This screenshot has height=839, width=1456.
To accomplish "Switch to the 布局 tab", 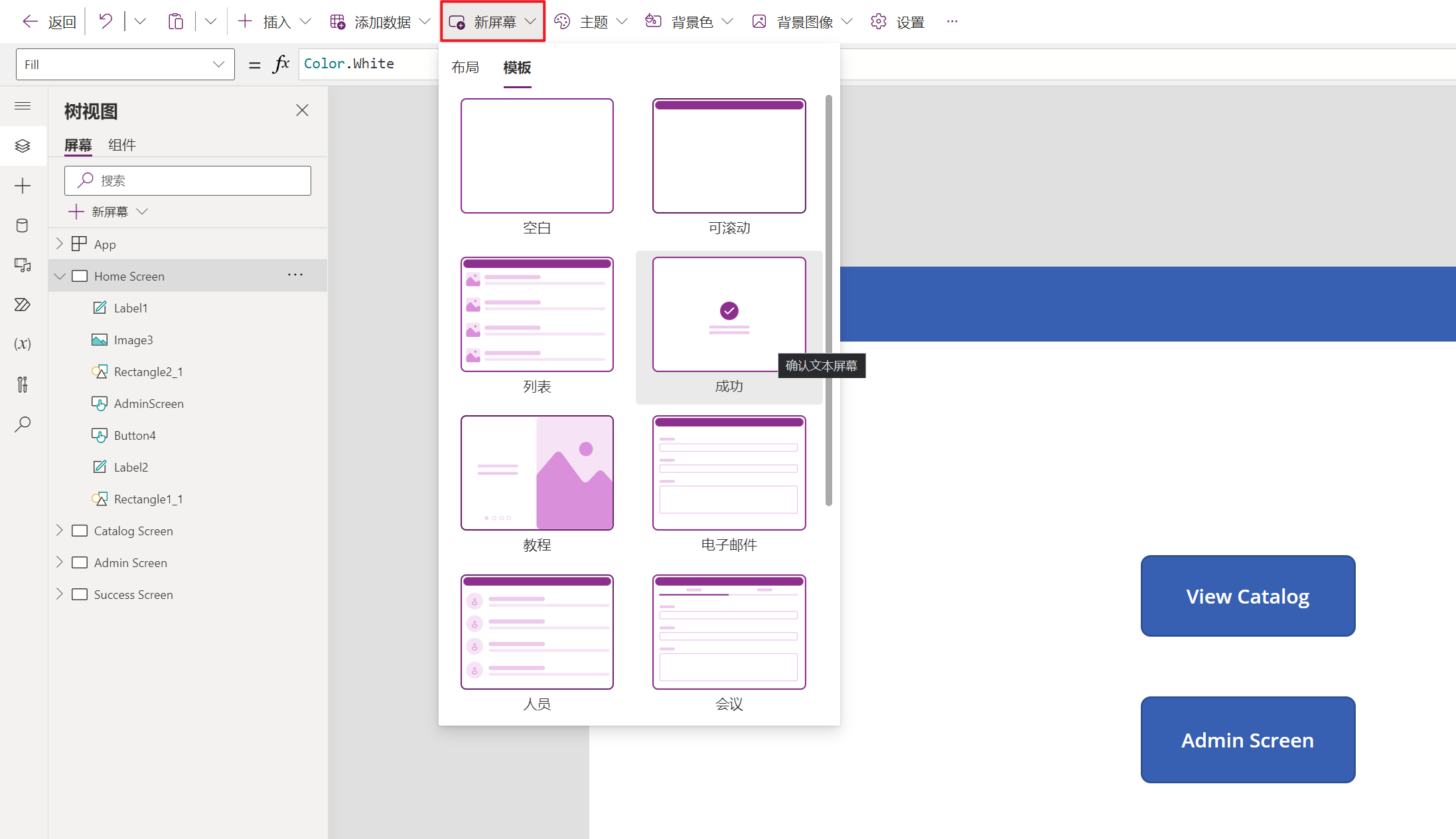I will tap(465, 67).
